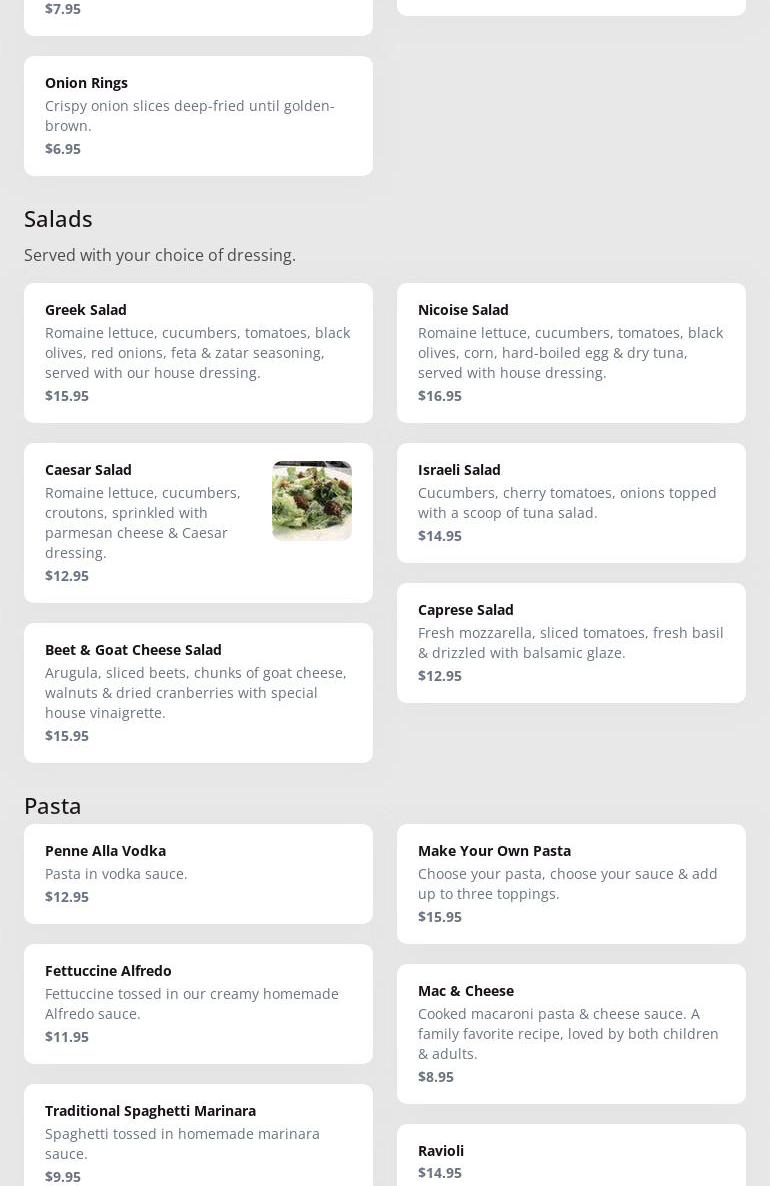Click the Caprese Salad description text

[x=570, y=643]
